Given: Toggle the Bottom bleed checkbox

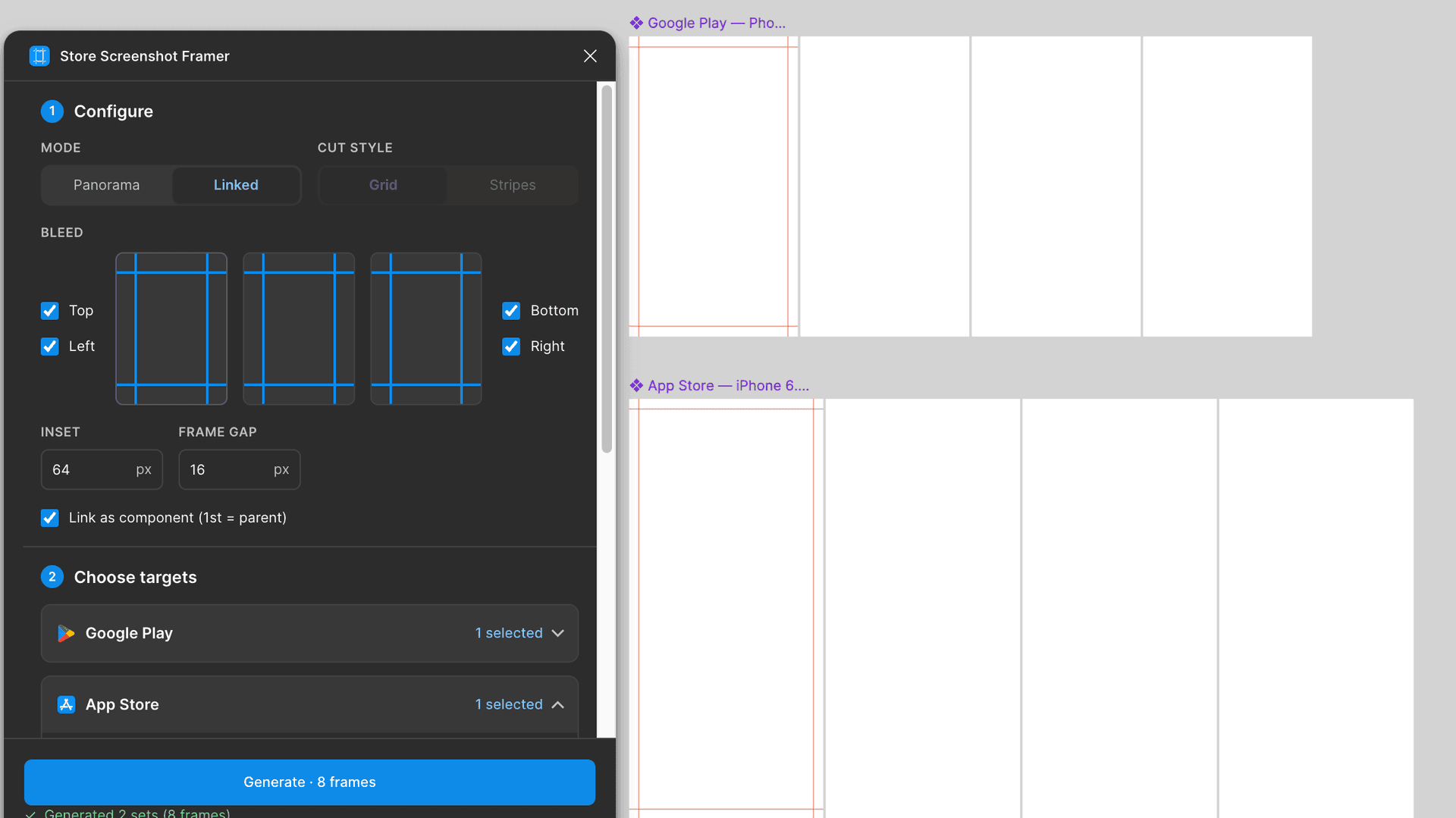Looking at the screenshot, I should tap(511, 311).
